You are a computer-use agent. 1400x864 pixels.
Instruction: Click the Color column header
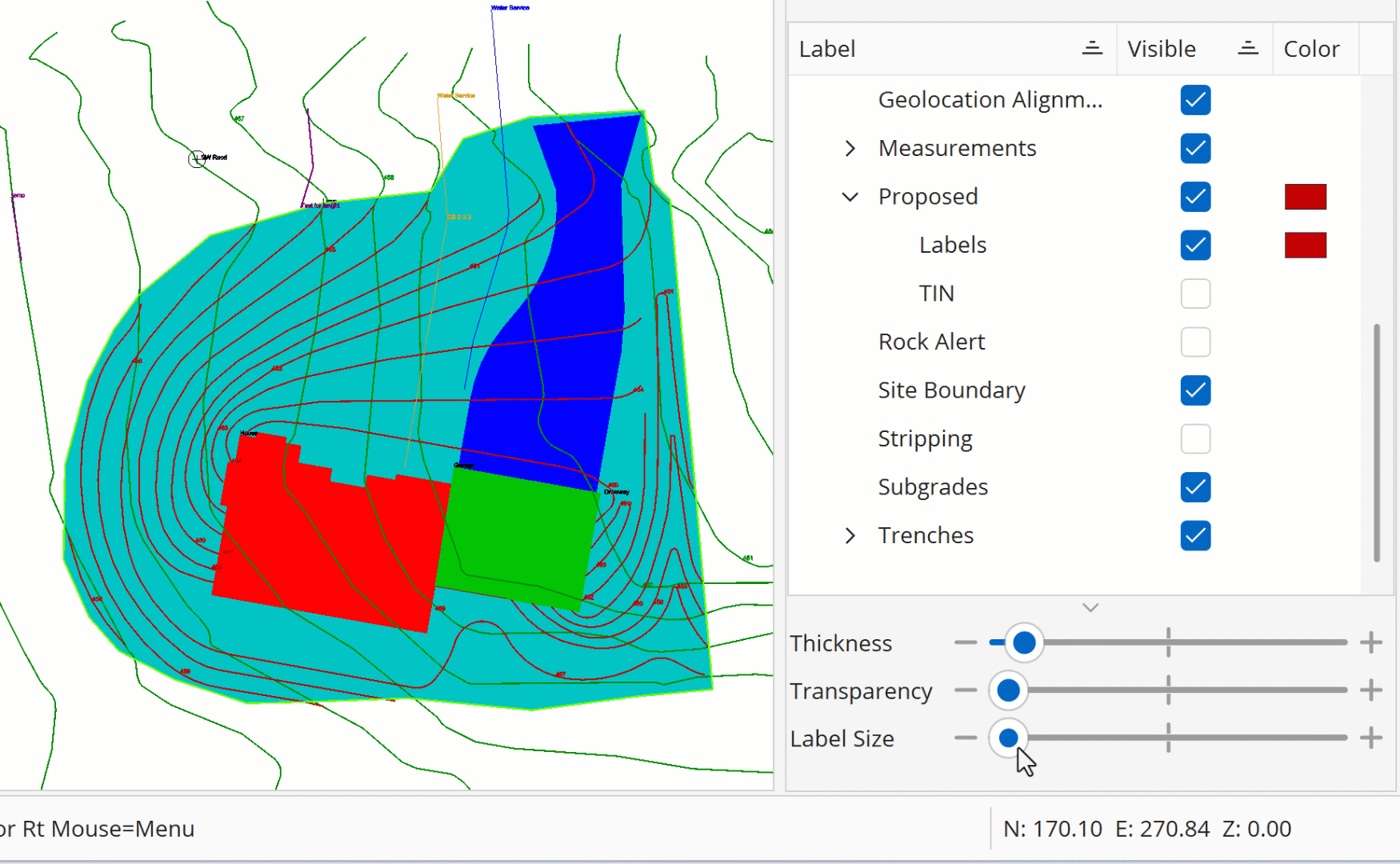pyautogui.click(x=1311, y=49)
